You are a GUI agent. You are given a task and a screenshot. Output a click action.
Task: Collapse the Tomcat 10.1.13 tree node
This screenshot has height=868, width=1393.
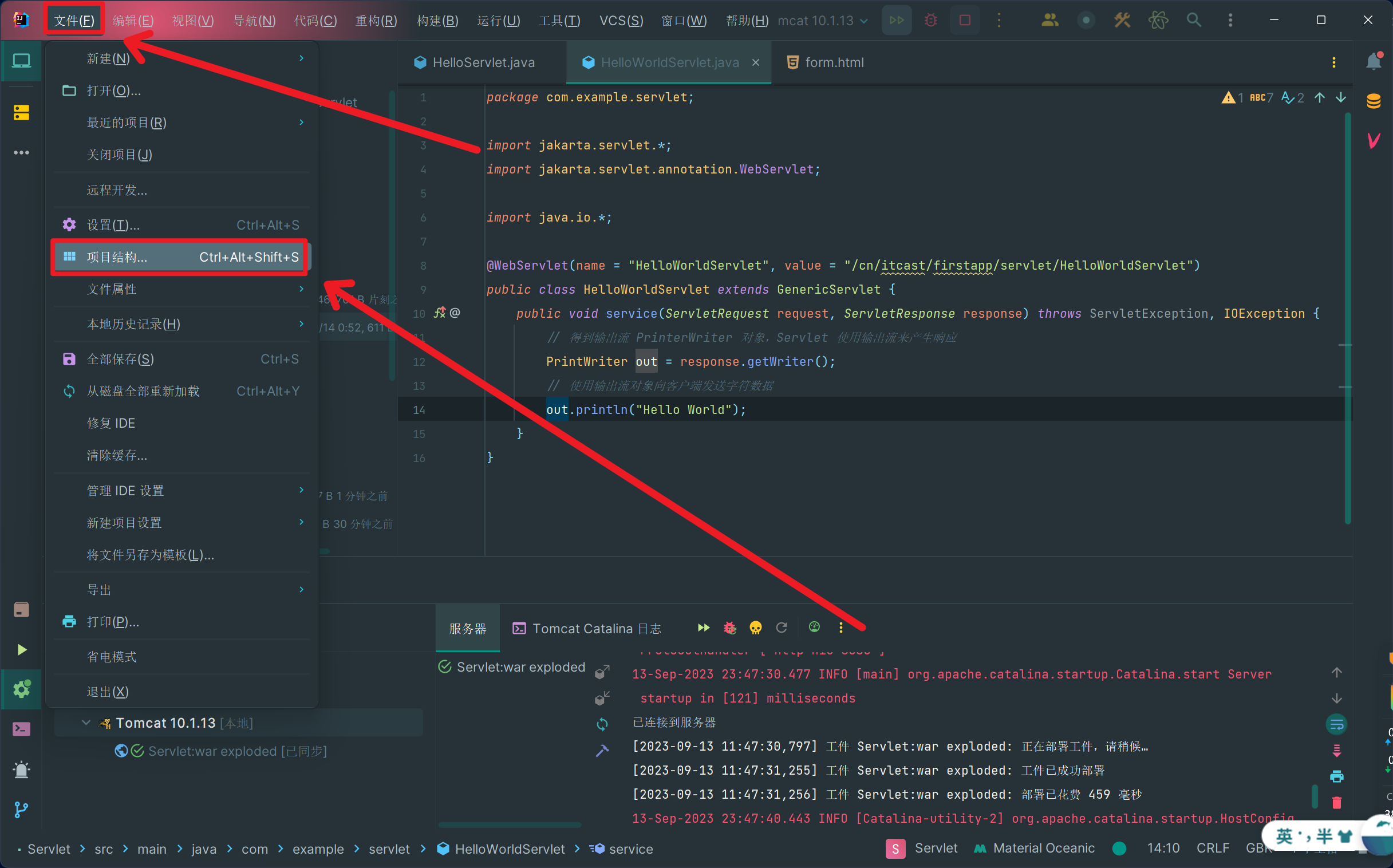pyautogui.click(x=86, y=723)
